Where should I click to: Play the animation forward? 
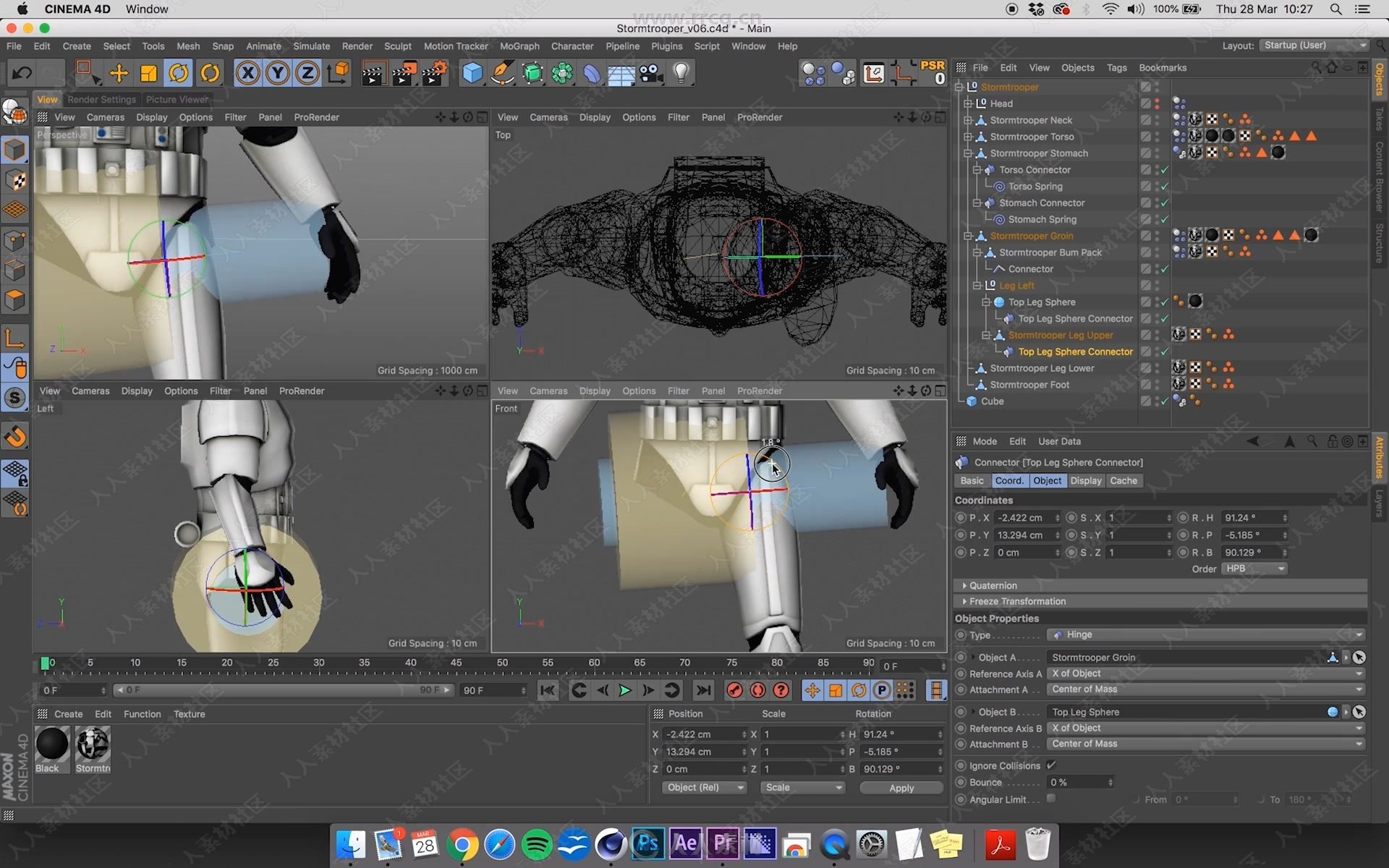click(x=625, y=690)
